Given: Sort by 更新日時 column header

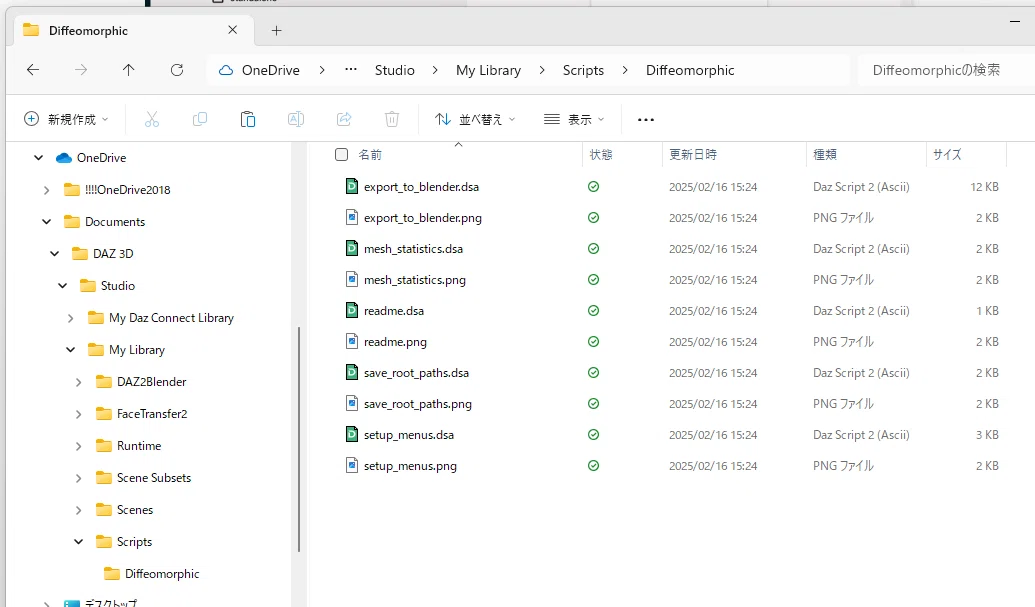Looking at the screenshot, I should [x=693, y=154].
